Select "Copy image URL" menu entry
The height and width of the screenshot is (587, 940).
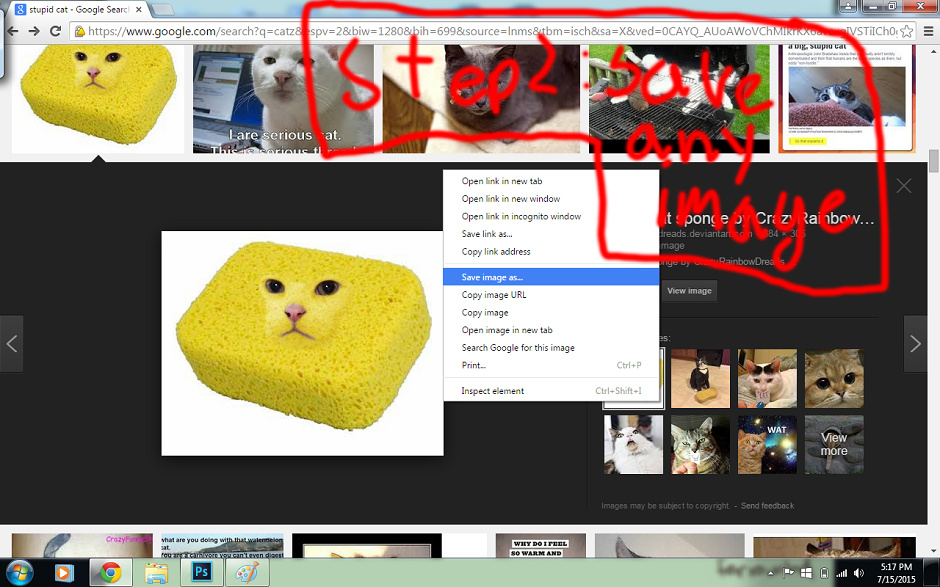pyautogui.click(x=494, y=295)
